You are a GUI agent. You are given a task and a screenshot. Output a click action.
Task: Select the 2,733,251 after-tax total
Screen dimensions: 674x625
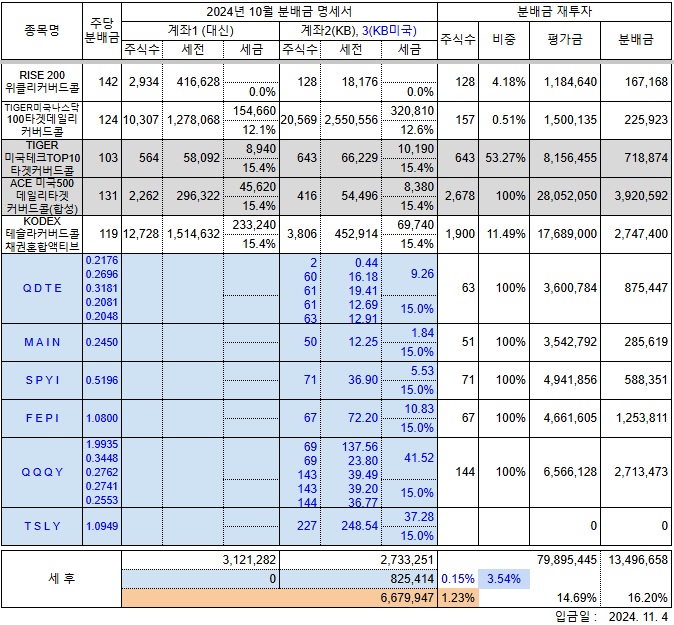(x=407, y=560)
